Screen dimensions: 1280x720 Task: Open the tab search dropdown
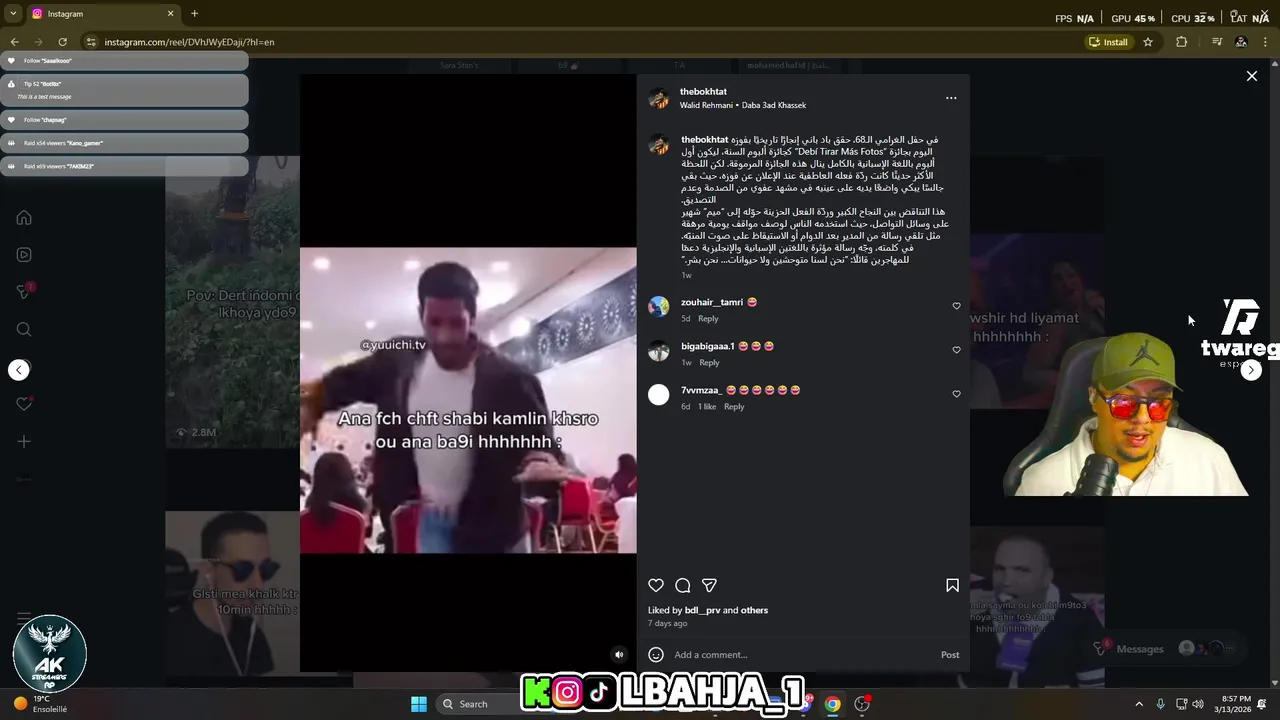(x=13, y=14)
